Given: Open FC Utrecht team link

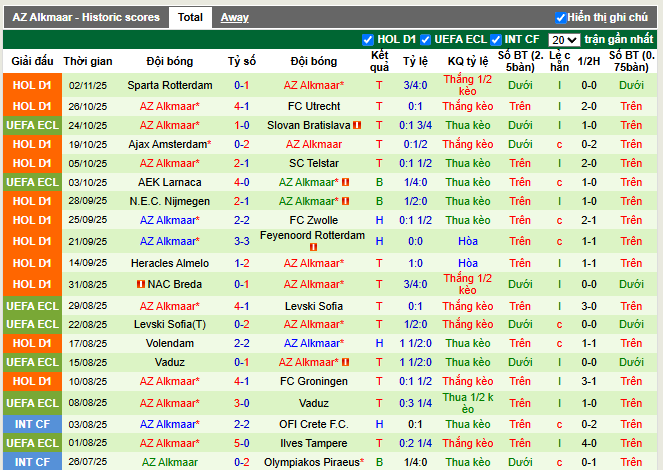Looking at the screenshot, I should coord(314,106).
